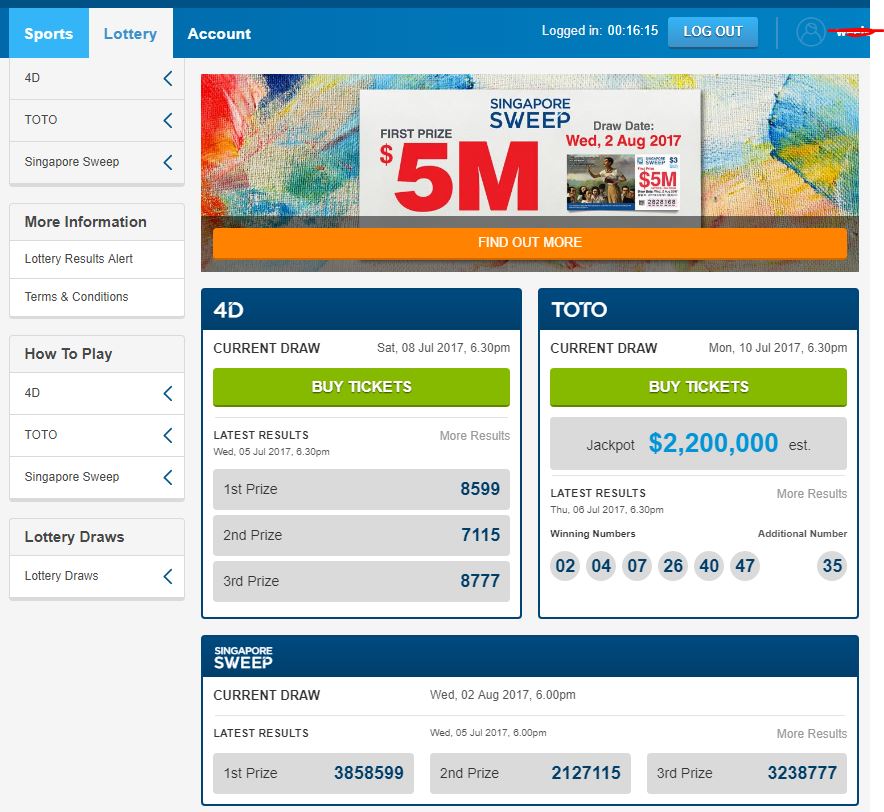
Task: Click the LOG OUT button
Action: 713,32
